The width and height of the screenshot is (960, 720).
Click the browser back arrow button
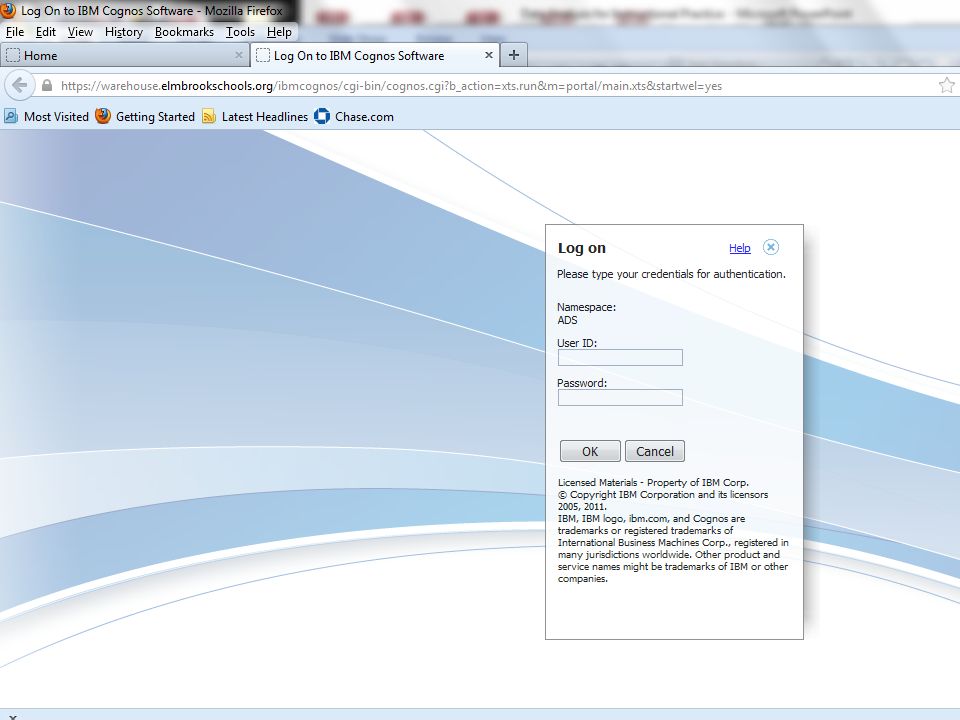click(20, 85)
